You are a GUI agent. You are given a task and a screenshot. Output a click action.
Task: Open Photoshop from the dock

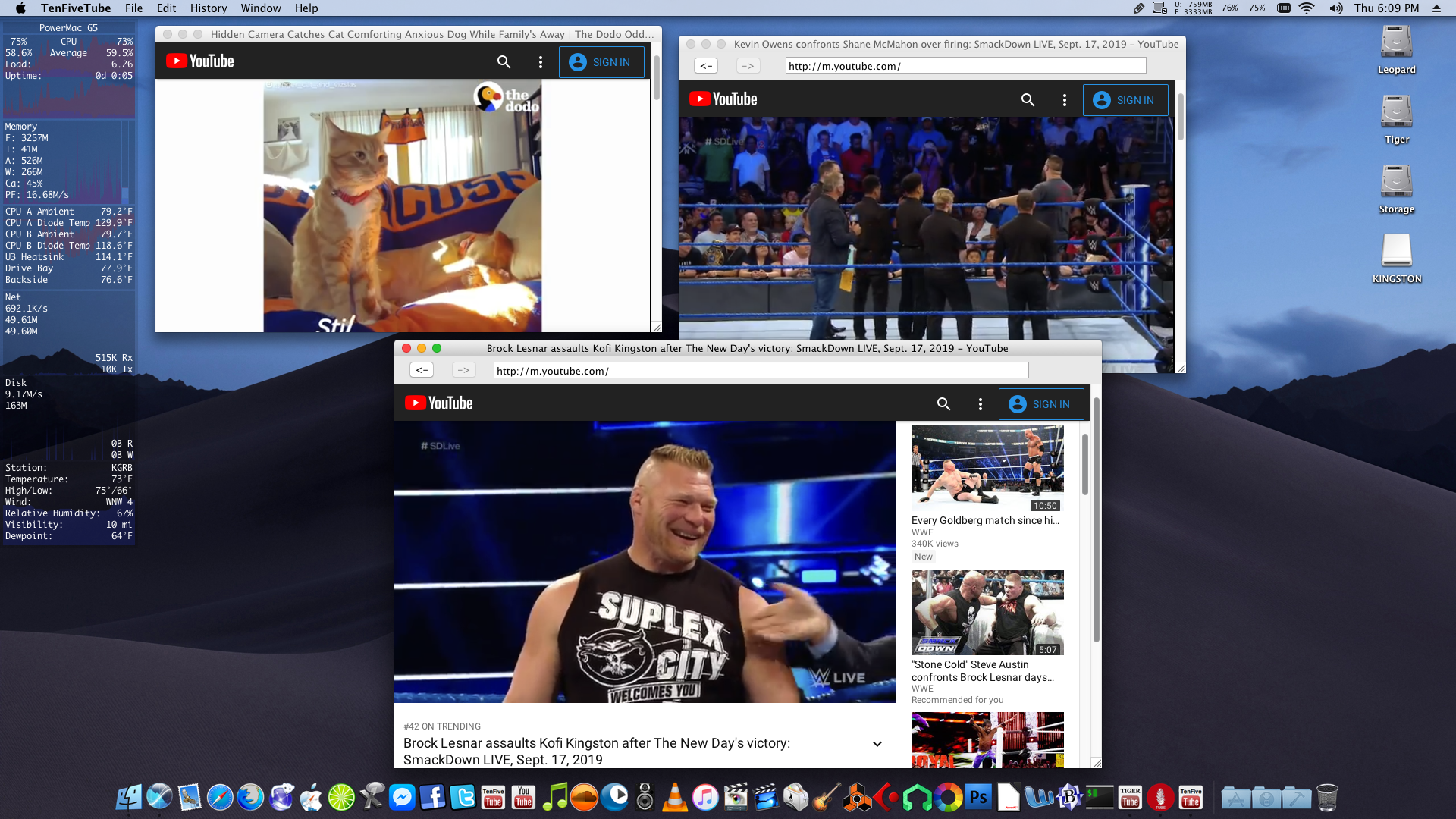978,797
